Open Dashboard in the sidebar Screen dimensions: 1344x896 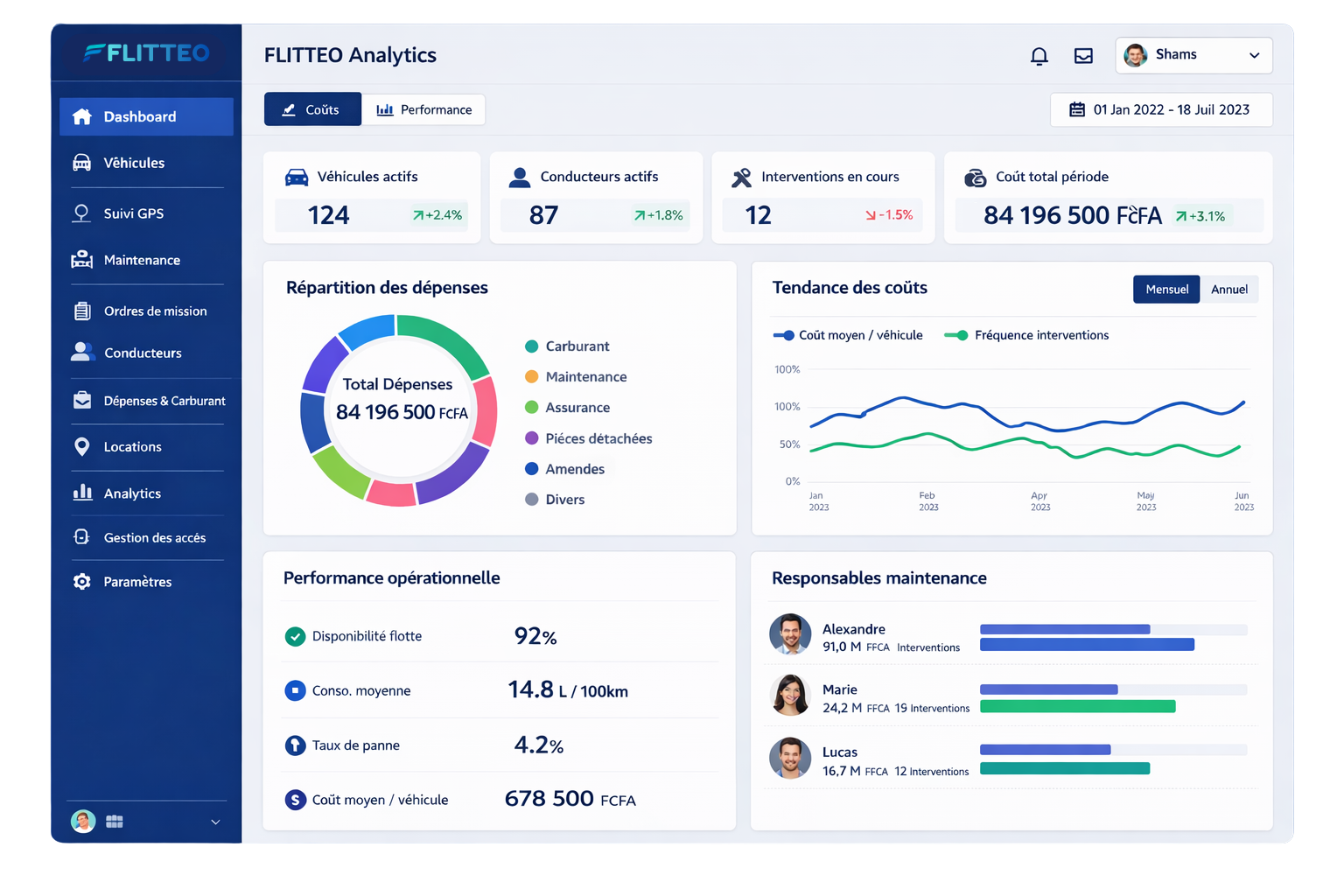pyautogui.click(x=146, y=116)
